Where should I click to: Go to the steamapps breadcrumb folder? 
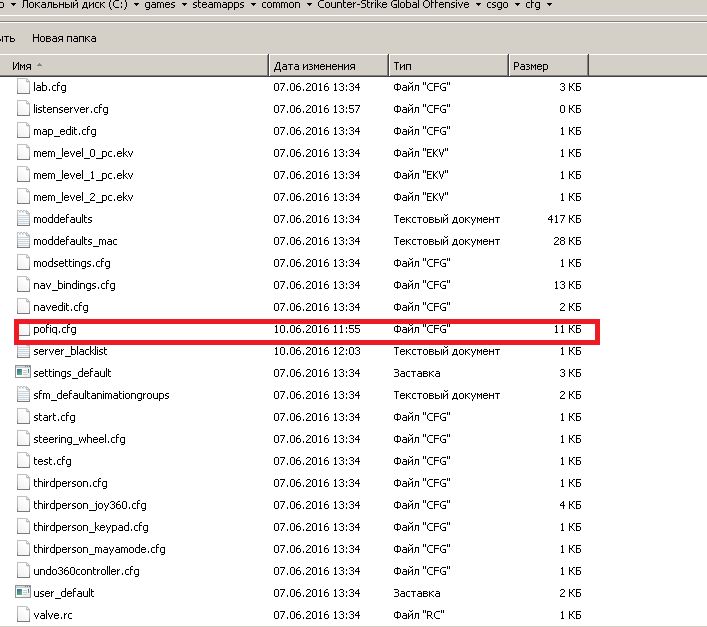tap(218, 5)
